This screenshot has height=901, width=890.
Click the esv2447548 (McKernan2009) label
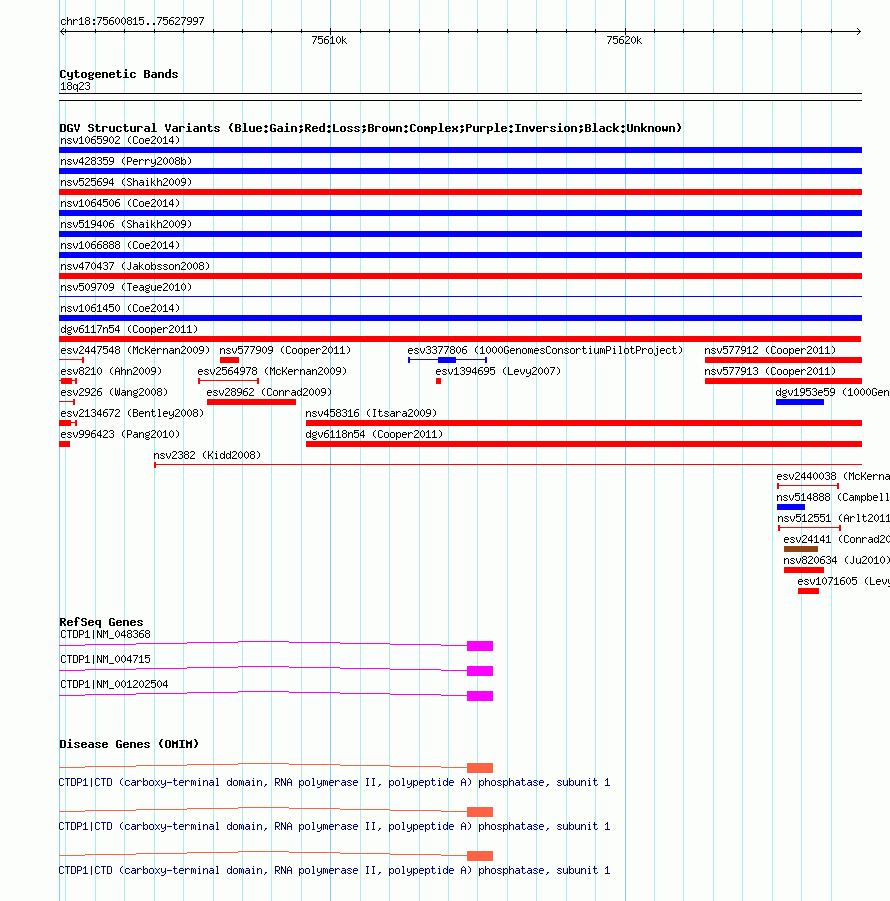coord(135,351)
